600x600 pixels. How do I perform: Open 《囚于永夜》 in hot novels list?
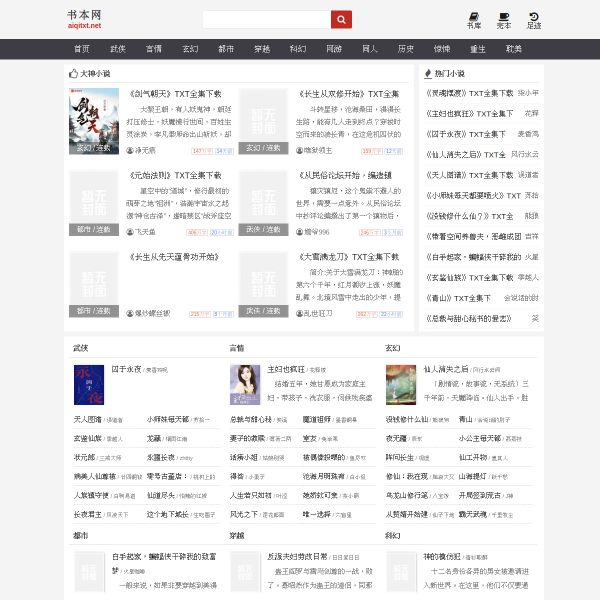pos(466,134)
